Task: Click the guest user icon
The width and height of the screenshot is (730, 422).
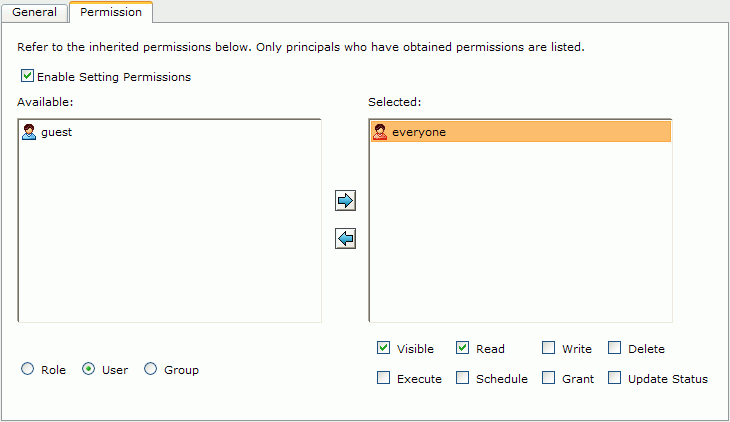Action: [x=29, y=132]
